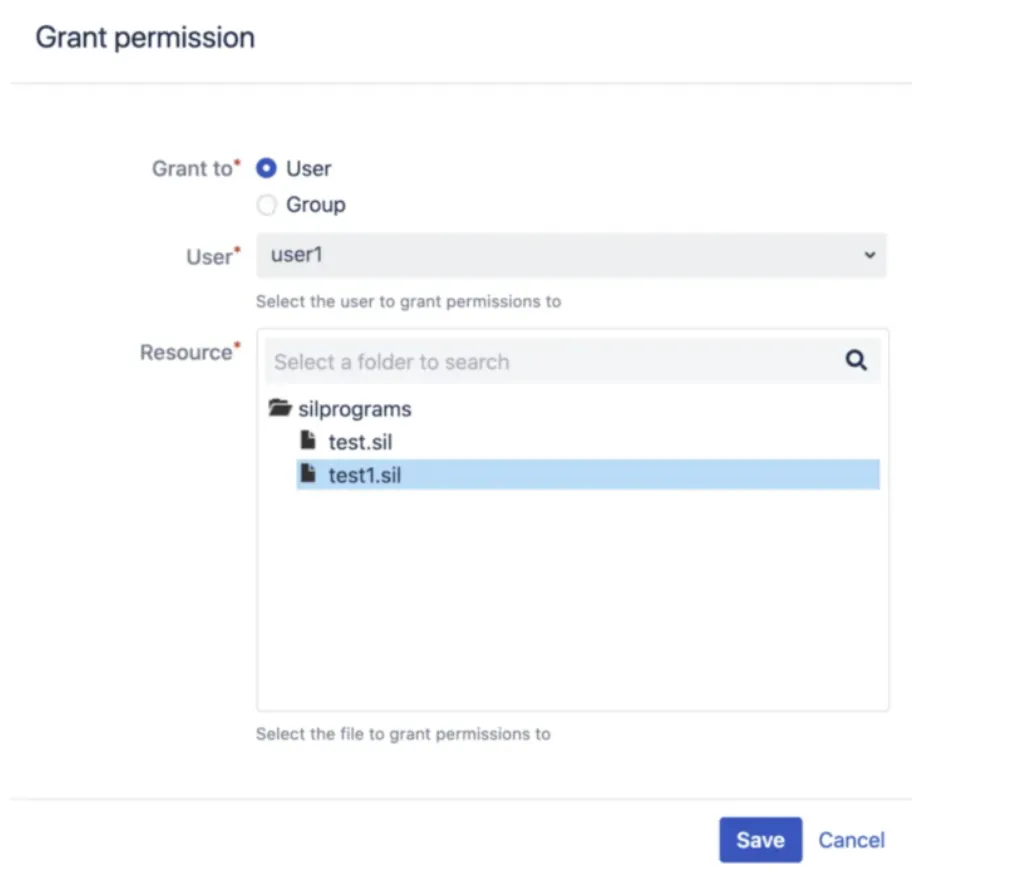The image size is (1014, 878).
Task: Open the user1 dropdown
Action: (571, 255)
